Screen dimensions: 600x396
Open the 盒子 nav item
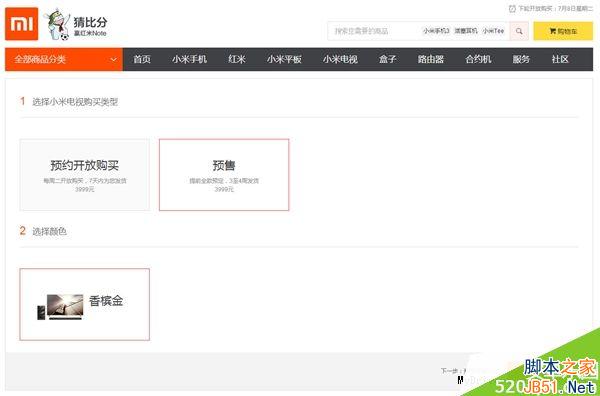[x=388, y=59]
